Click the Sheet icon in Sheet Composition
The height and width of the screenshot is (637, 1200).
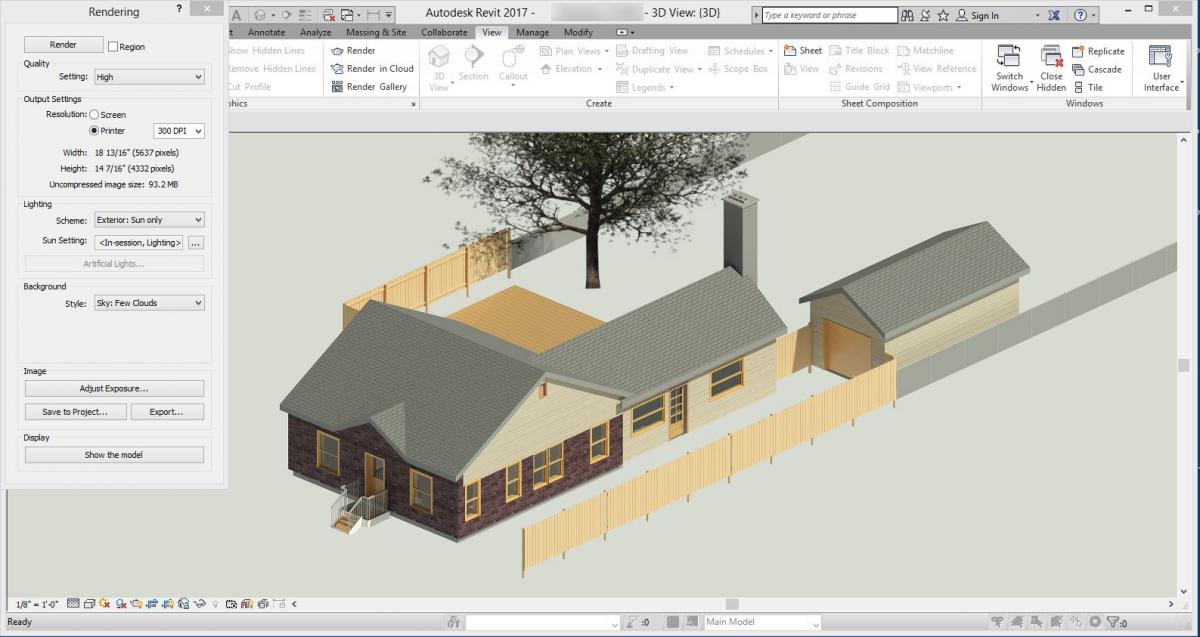coord(790,51)
